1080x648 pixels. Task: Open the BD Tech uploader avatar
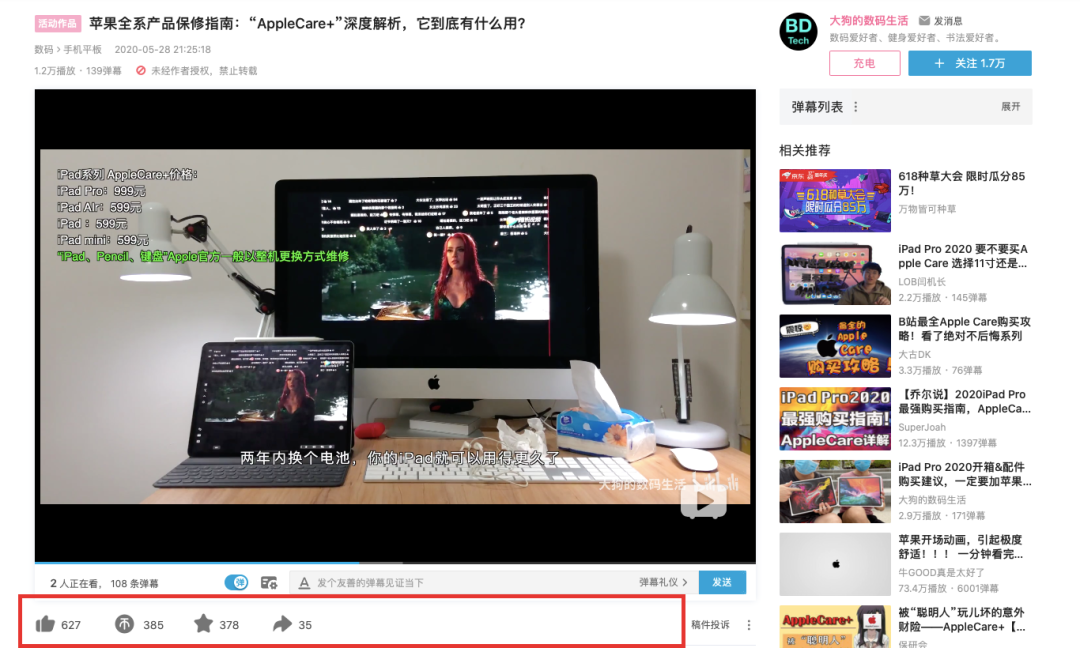coord(798,32)
